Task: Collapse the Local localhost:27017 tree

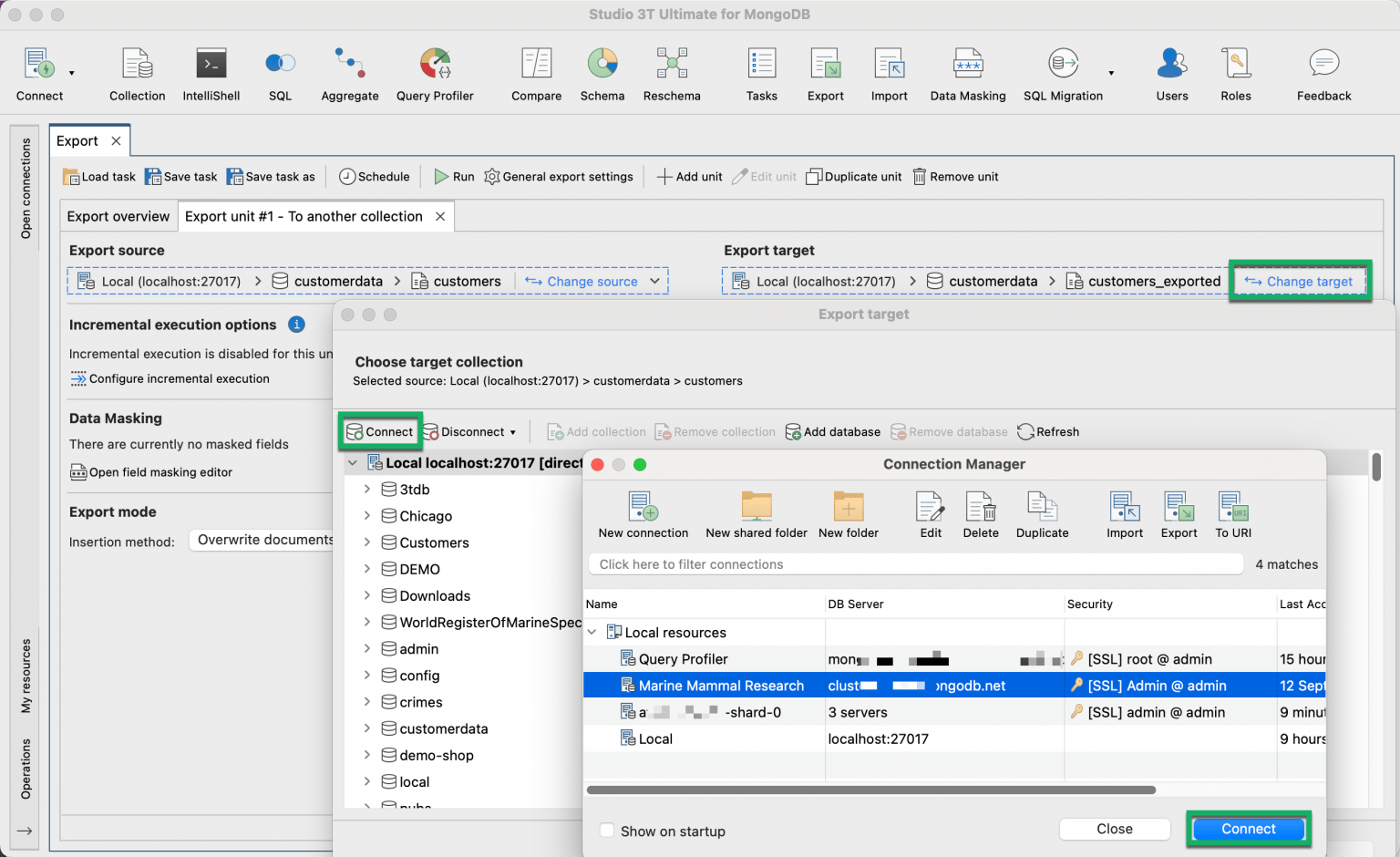Action: (353, 462)
